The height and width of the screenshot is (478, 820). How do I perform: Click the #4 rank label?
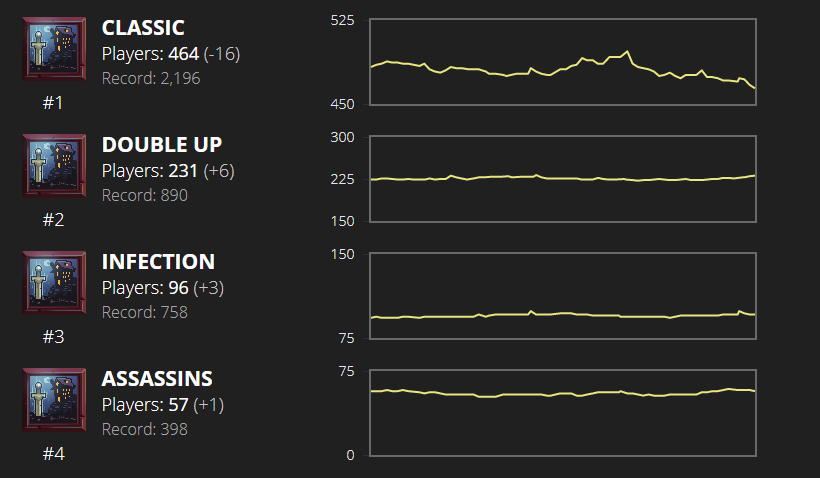click(53, 453)
